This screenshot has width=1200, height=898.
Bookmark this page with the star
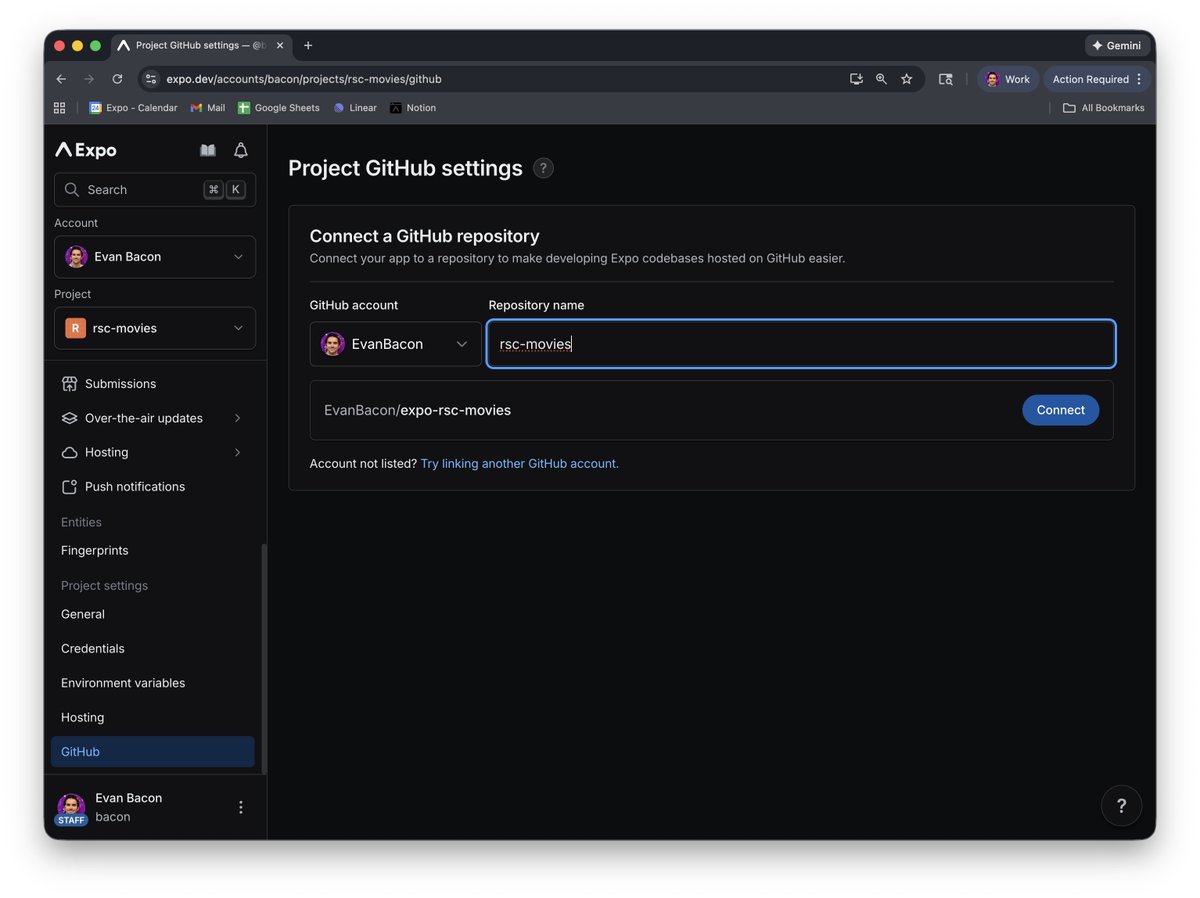907,79
